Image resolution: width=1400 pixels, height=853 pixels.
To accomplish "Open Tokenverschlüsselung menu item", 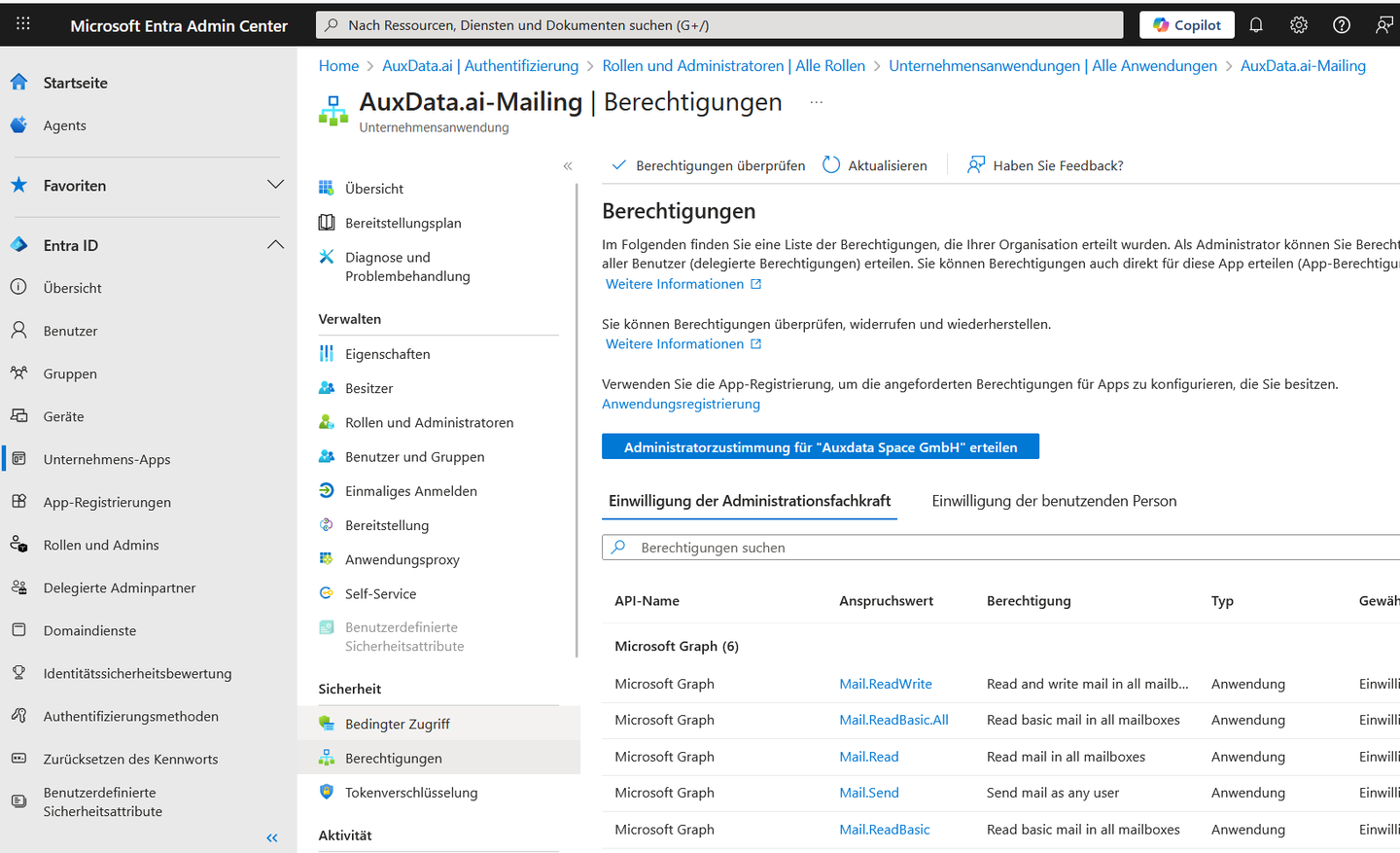I will [411, 792].
